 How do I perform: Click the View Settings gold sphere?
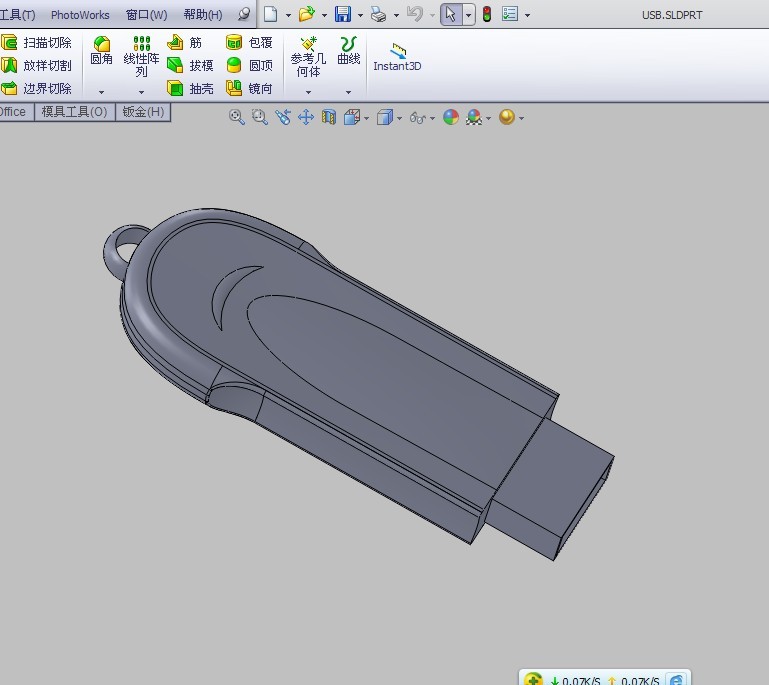[x=507, y=117]
